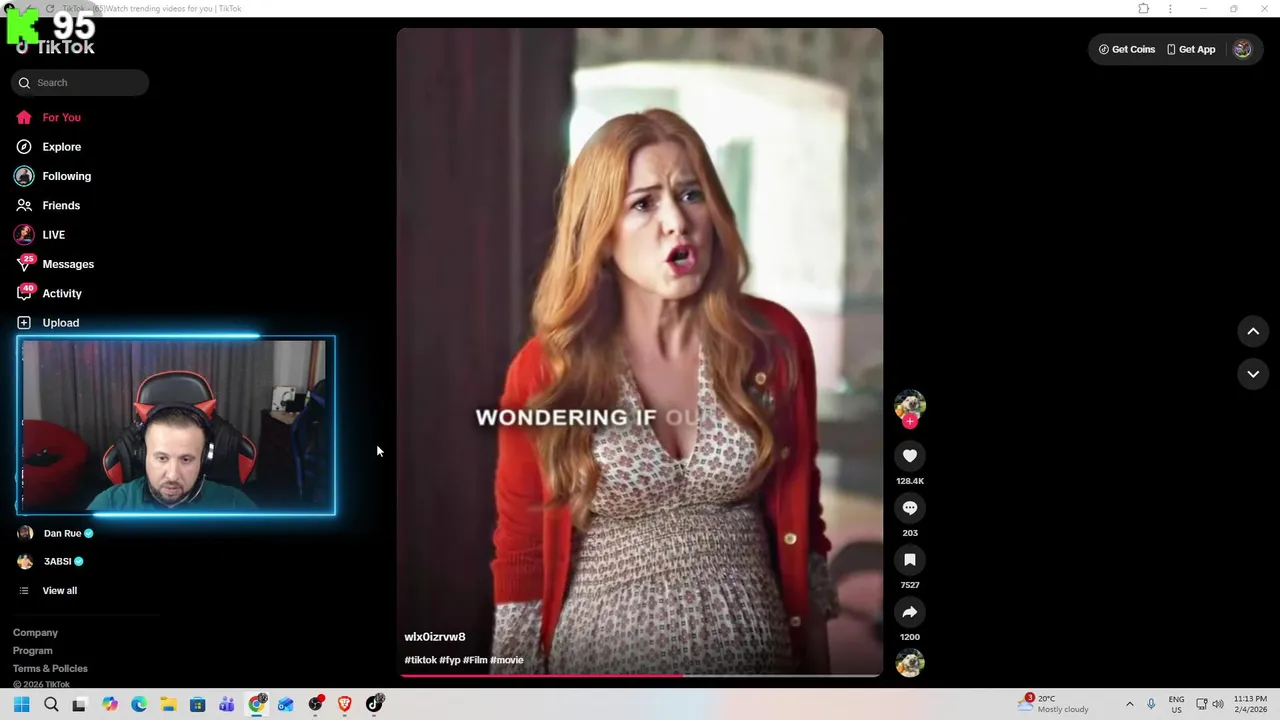Screen dimensions: 1280x720
Task: Open Microsoft Store from the taskbar
Action: [197, 704]
